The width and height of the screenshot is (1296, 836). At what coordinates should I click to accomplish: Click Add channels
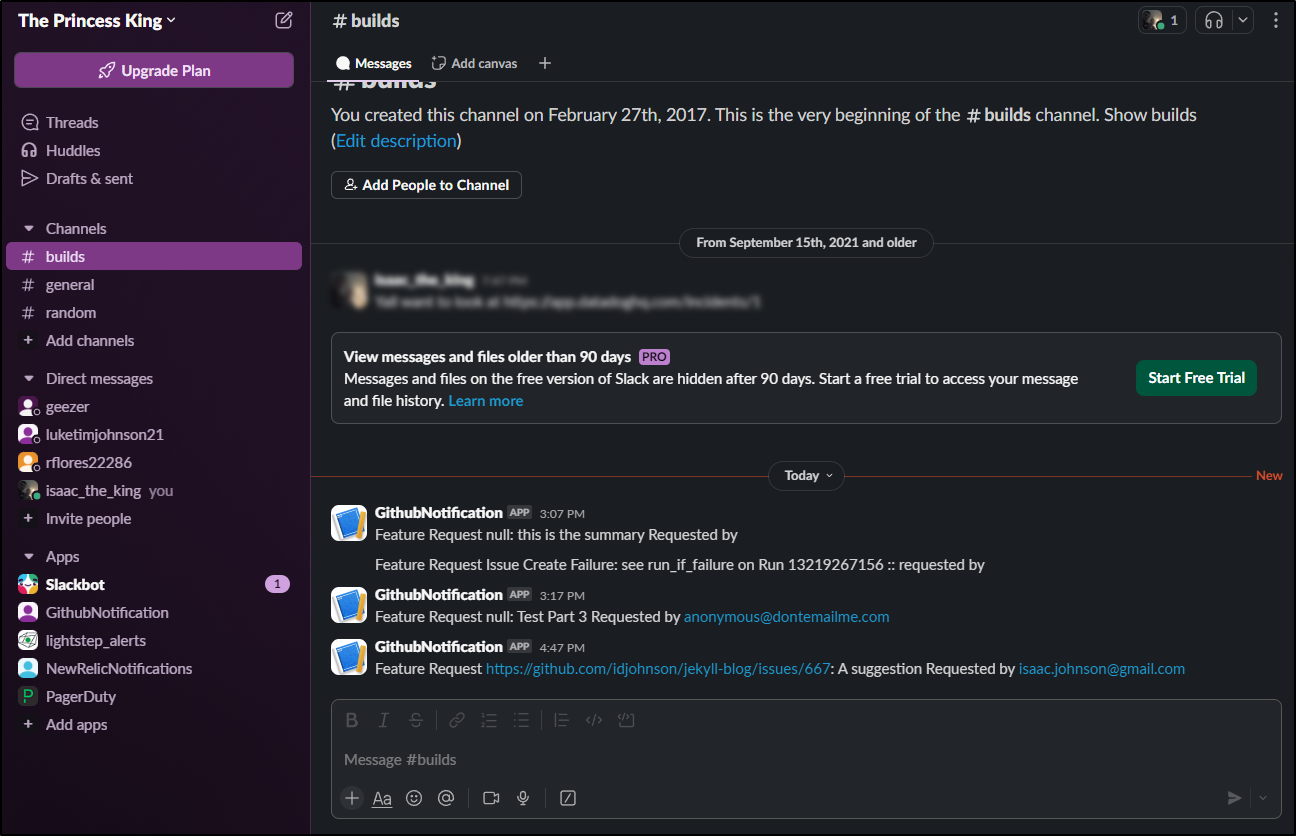pyautogui.click(x=90, y=340)
